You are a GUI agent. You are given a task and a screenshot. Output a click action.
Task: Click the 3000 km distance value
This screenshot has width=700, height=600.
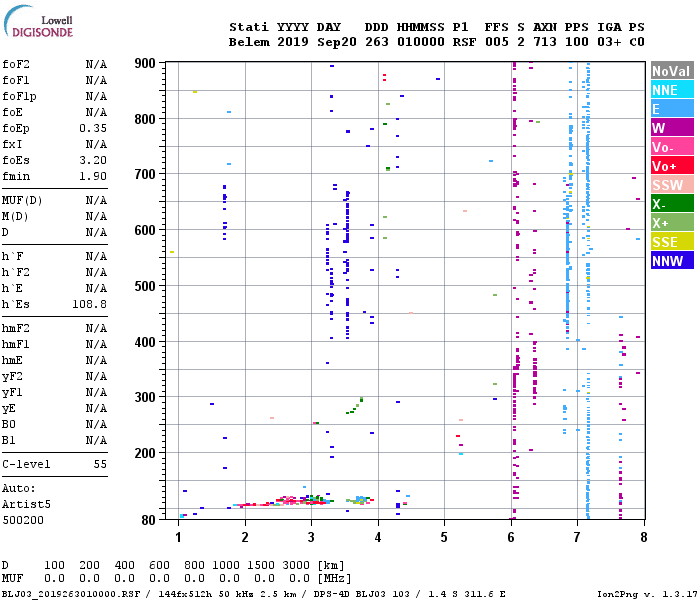[x=296, y=565]
